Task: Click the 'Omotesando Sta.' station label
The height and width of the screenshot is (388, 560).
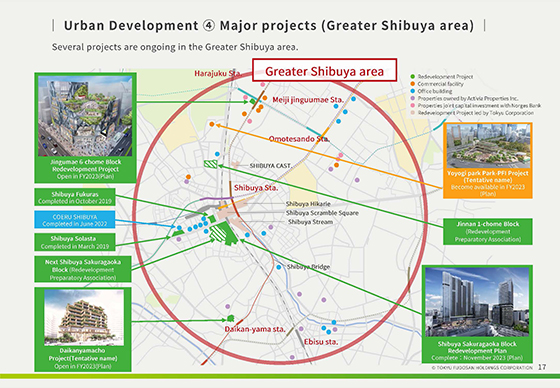Action: coord(299,139)
